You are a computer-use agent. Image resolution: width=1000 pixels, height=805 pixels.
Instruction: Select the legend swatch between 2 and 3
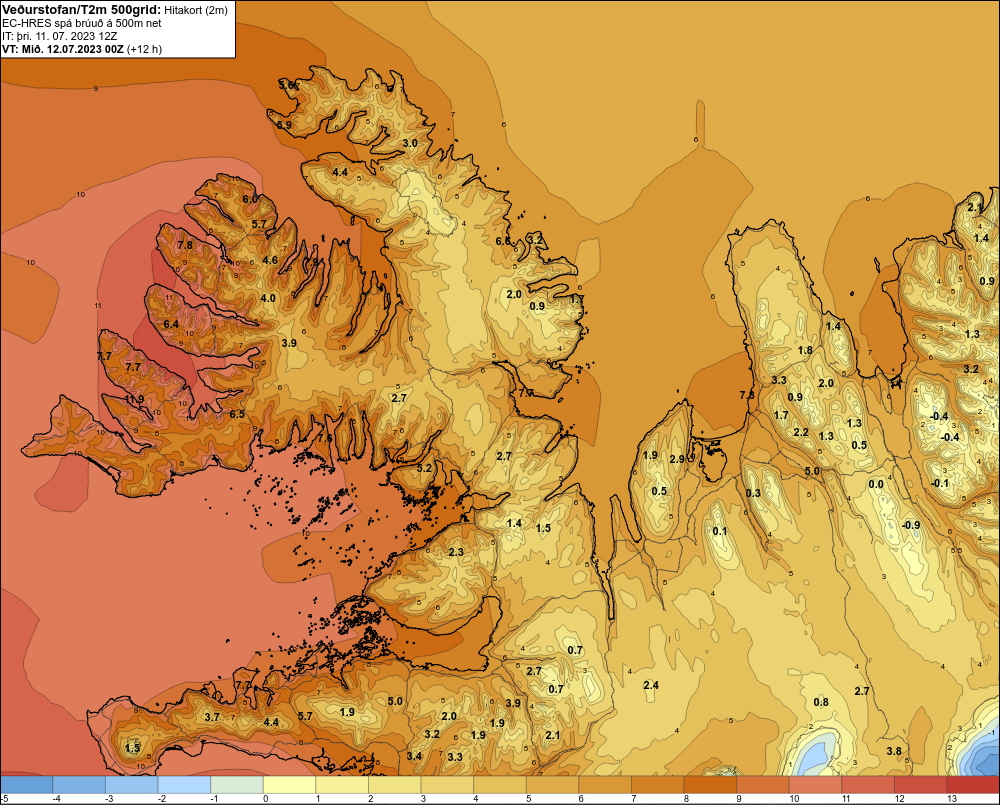pos(395,785)
